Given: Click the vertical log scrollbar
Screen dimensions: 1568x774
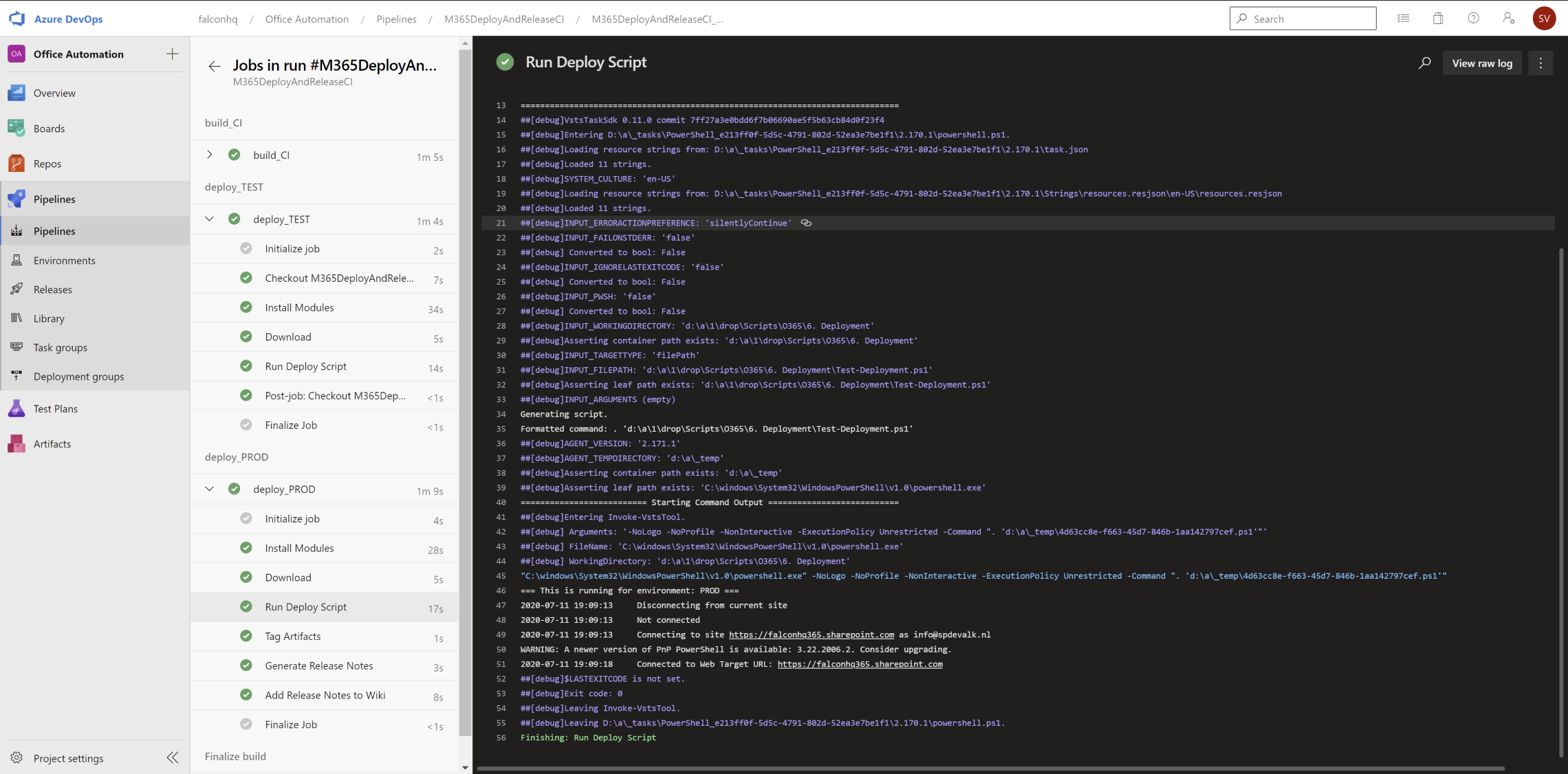Looking at the screenshot, I should 1561,502.
